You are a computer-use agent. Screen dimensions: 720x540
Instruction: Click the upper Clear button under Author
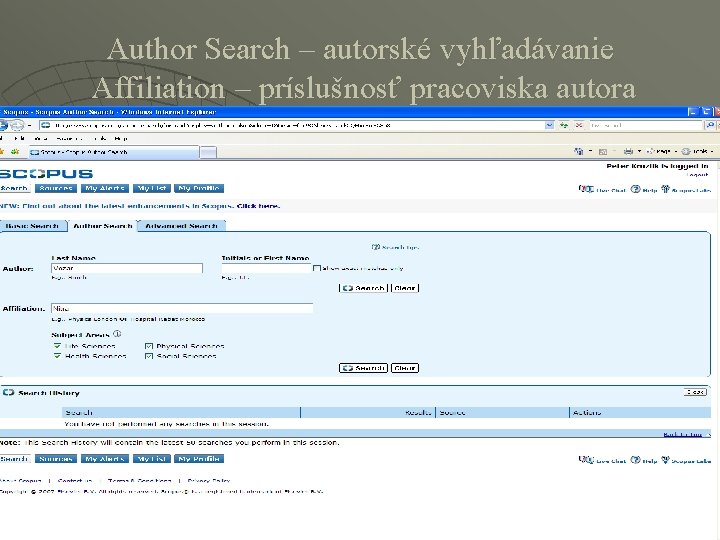[405, 288]
